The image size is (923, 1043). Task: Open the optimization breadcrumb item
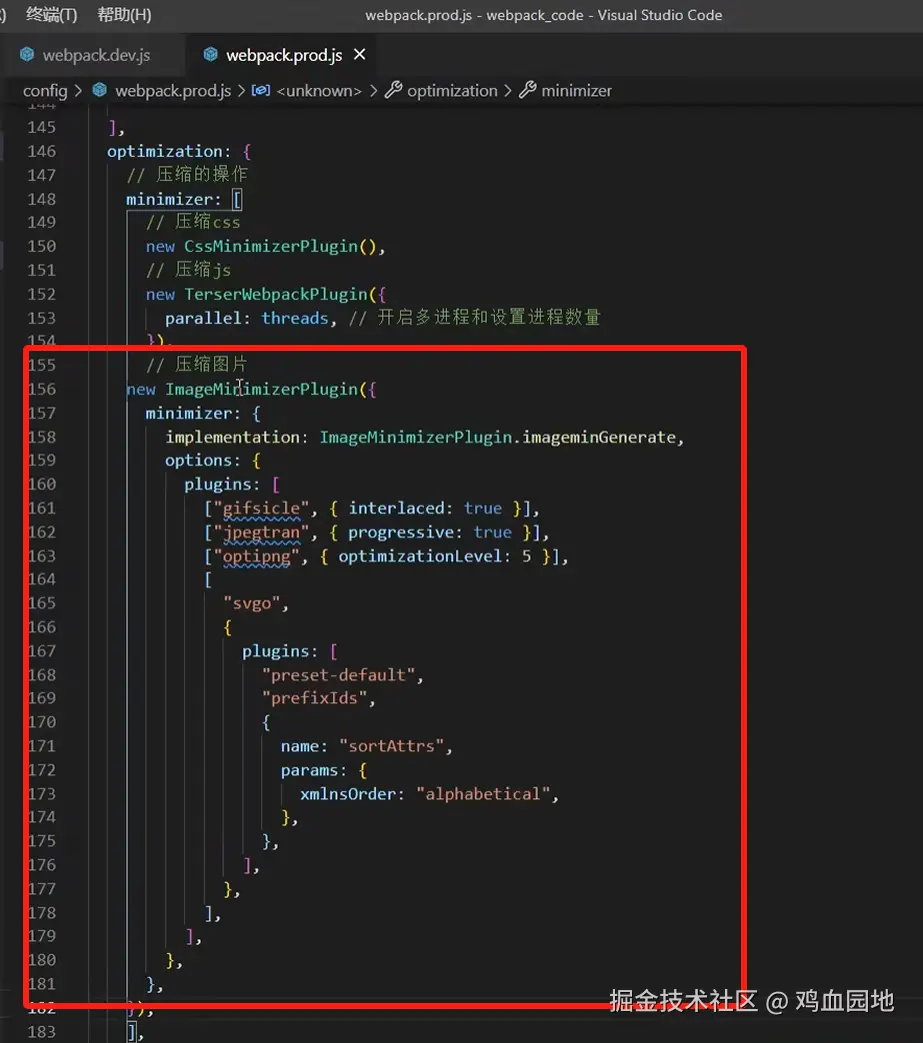point(452,90)
